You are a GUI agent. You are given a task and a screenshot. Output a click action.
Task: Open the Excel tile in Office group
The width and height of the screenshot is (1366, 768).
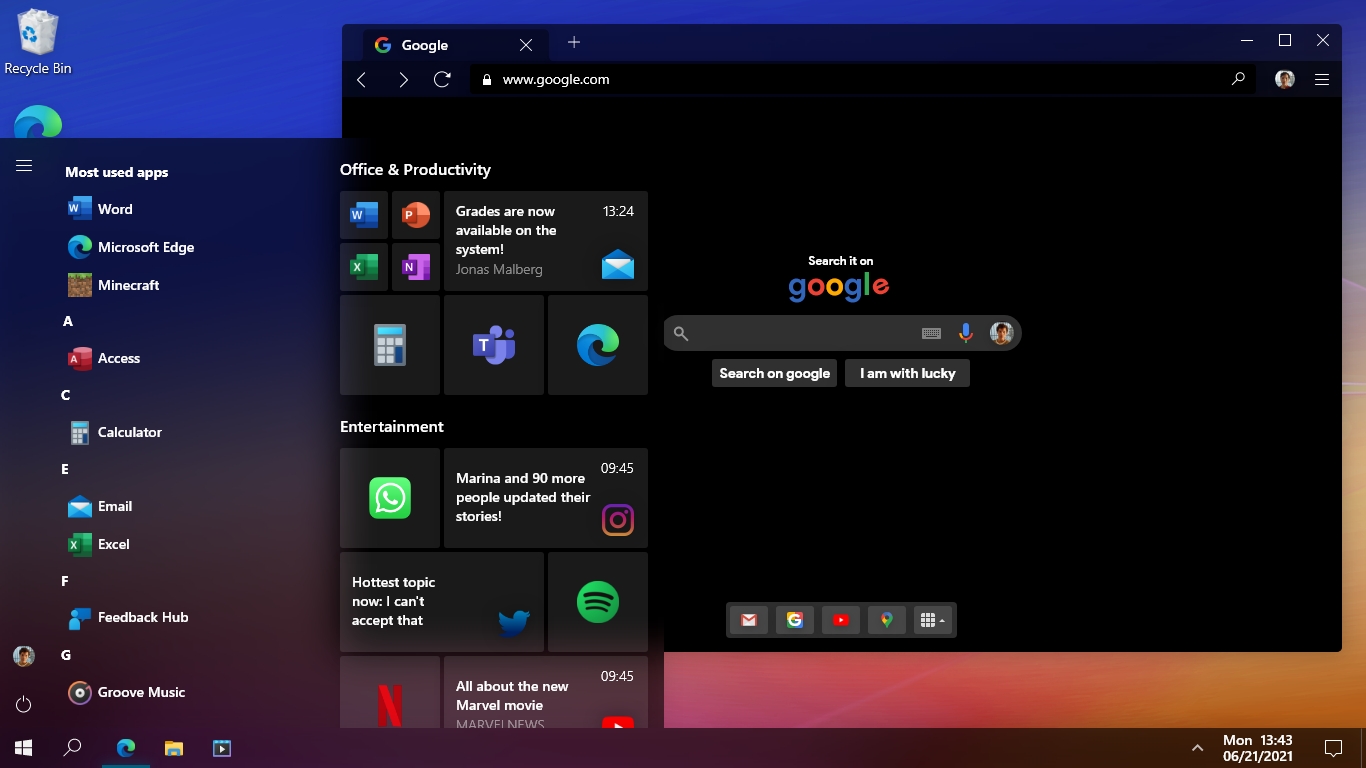[x=364, y=267]
